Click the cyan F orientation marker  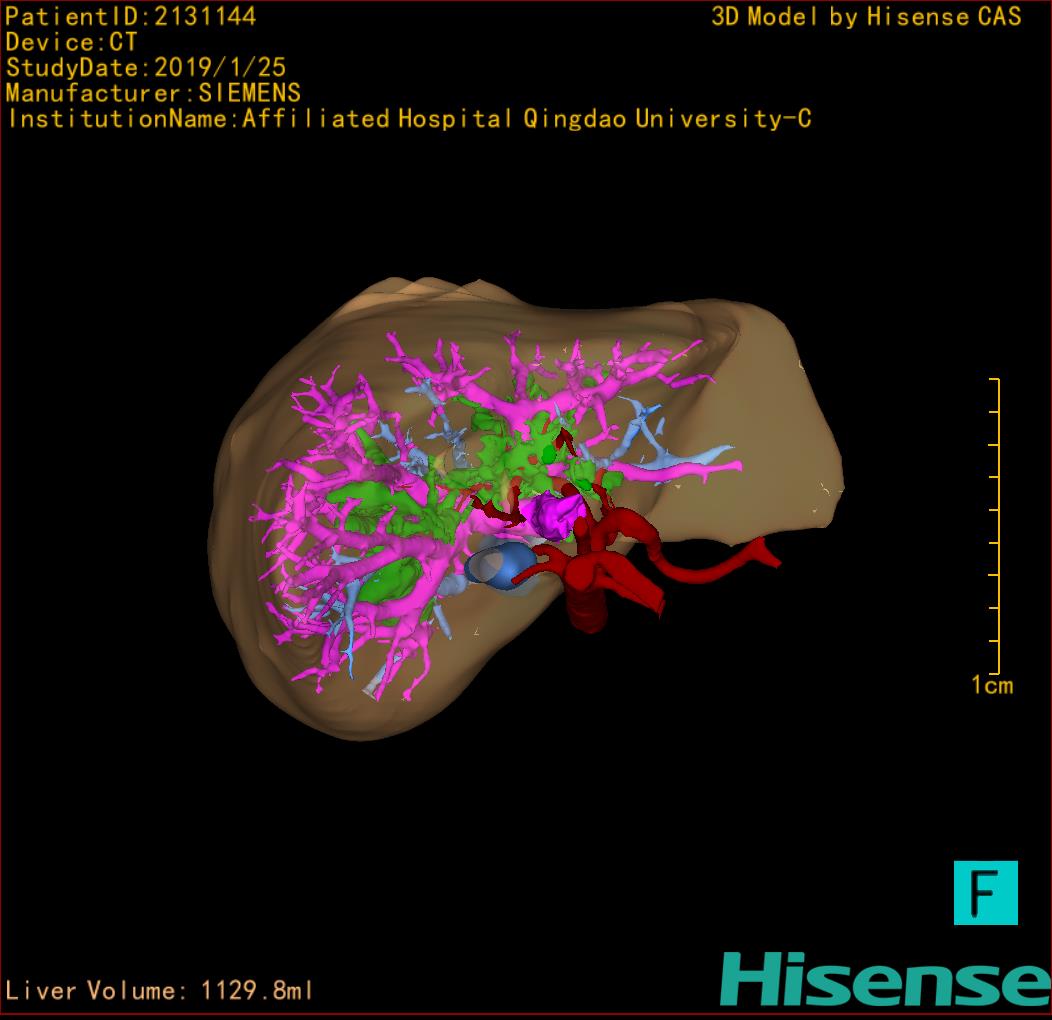pos(985,892)
